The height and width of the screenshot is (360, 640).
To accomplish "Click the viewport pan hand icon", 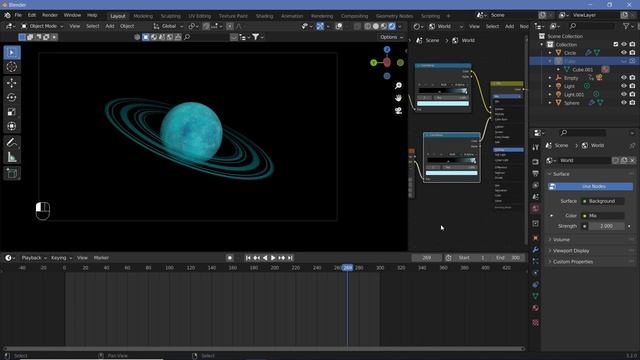I will coord(398,98).
